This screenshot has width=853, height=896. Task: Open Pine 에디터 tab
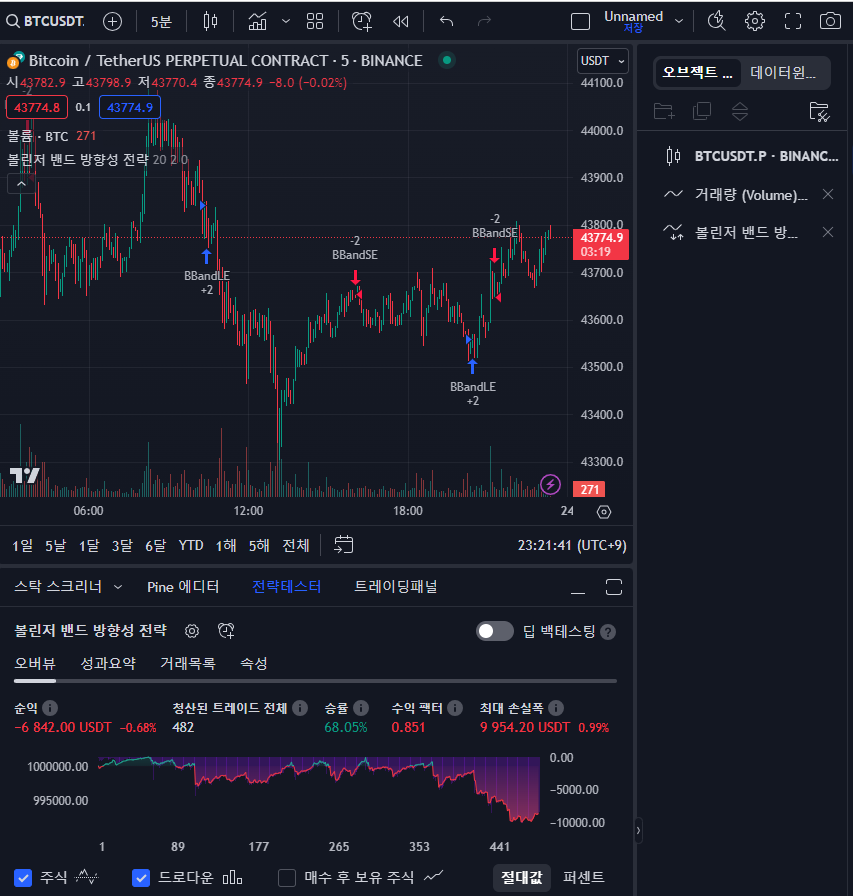click(x=183, y=587)
